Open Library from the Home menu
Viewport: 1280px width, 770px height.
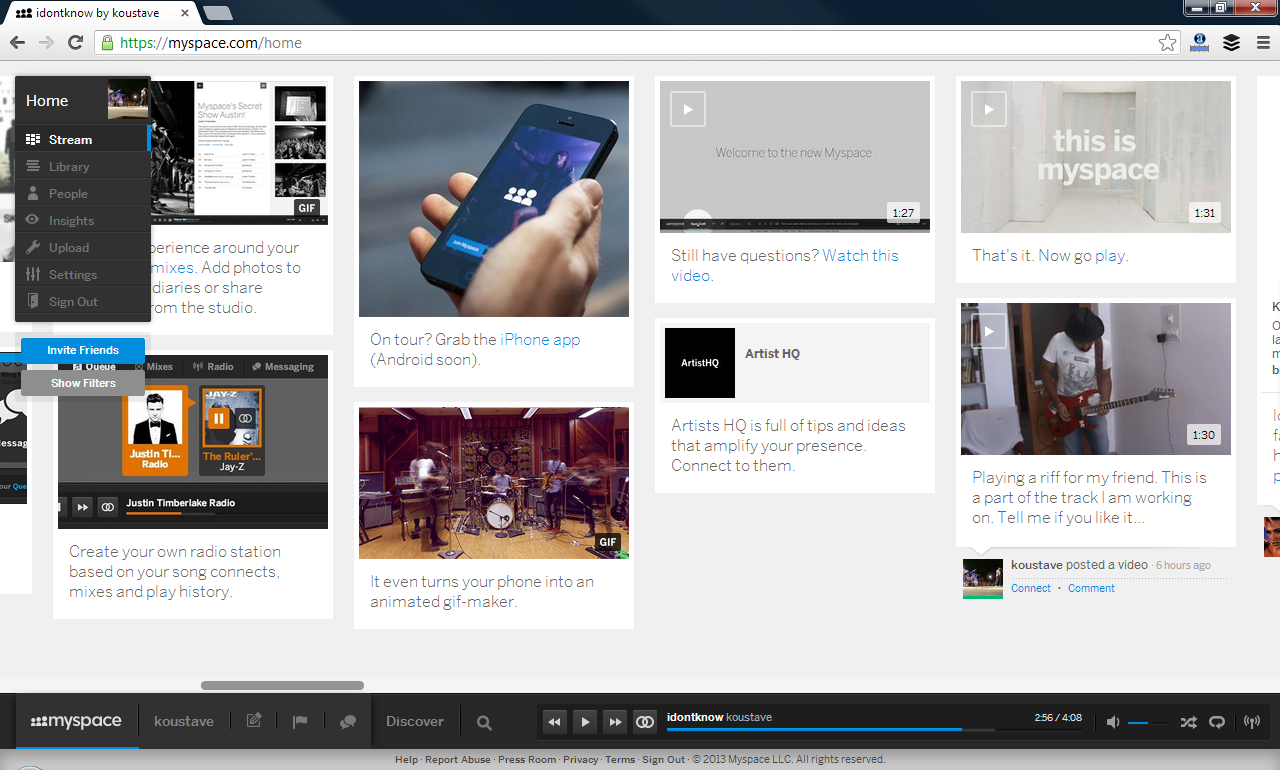[83, 166]
